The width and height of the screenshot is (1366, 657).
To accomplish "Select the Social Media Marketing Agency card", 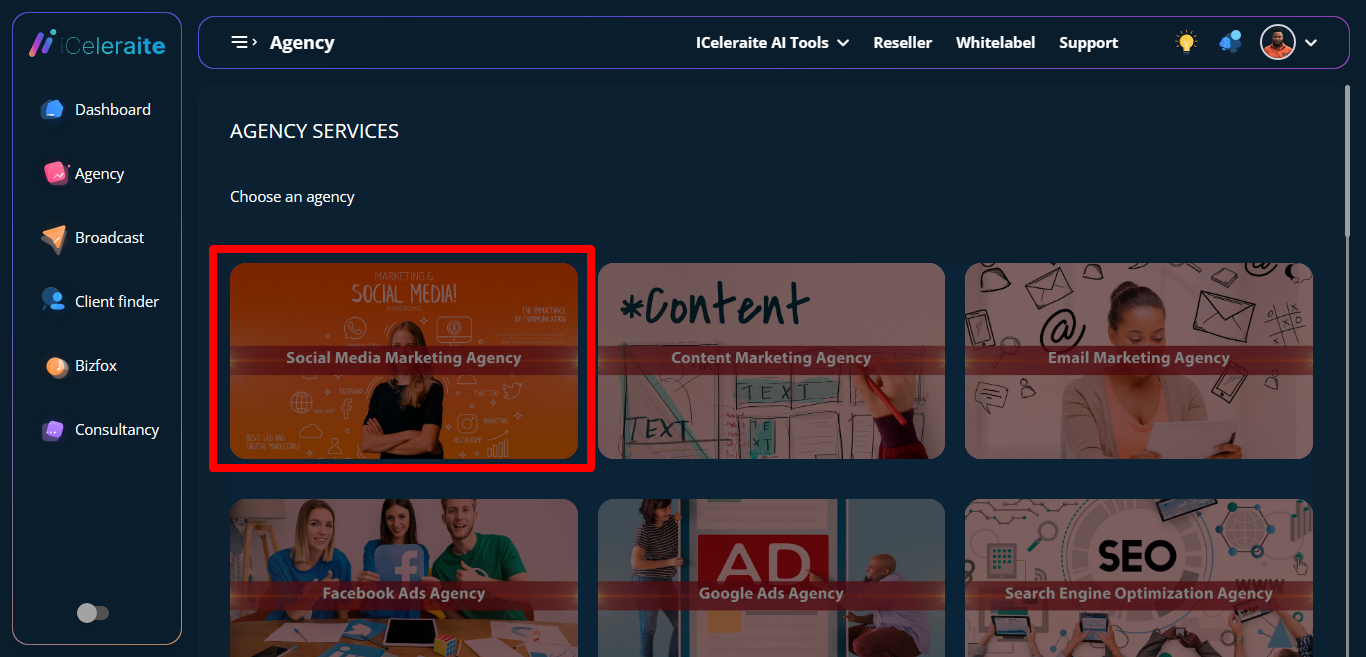I will click(x=403, y=360).
